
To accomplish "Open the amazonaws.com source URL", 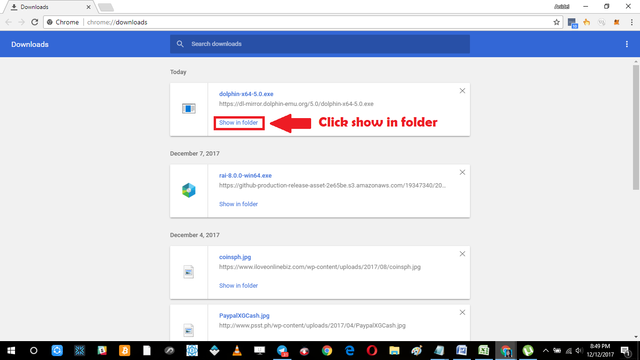I will [x=332, y=185].
